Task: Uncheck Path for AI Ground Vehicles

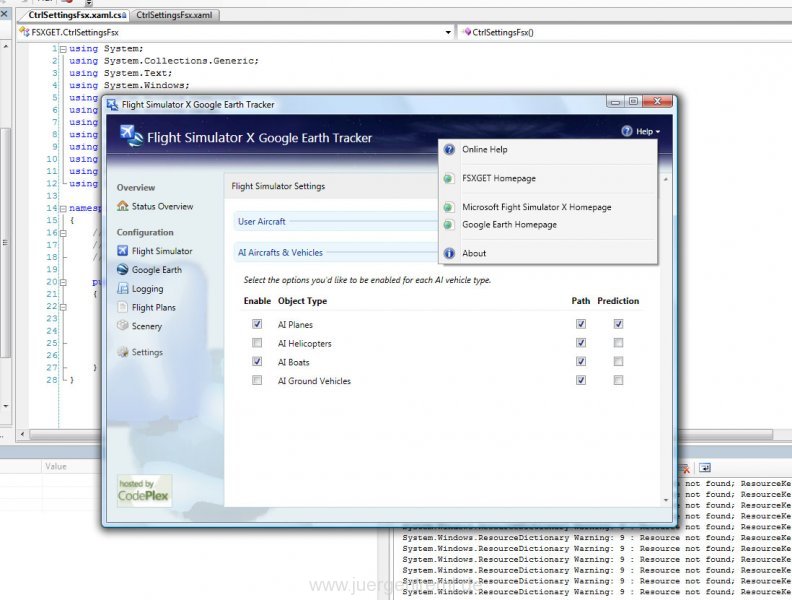Action: click(x=581, y=380)
